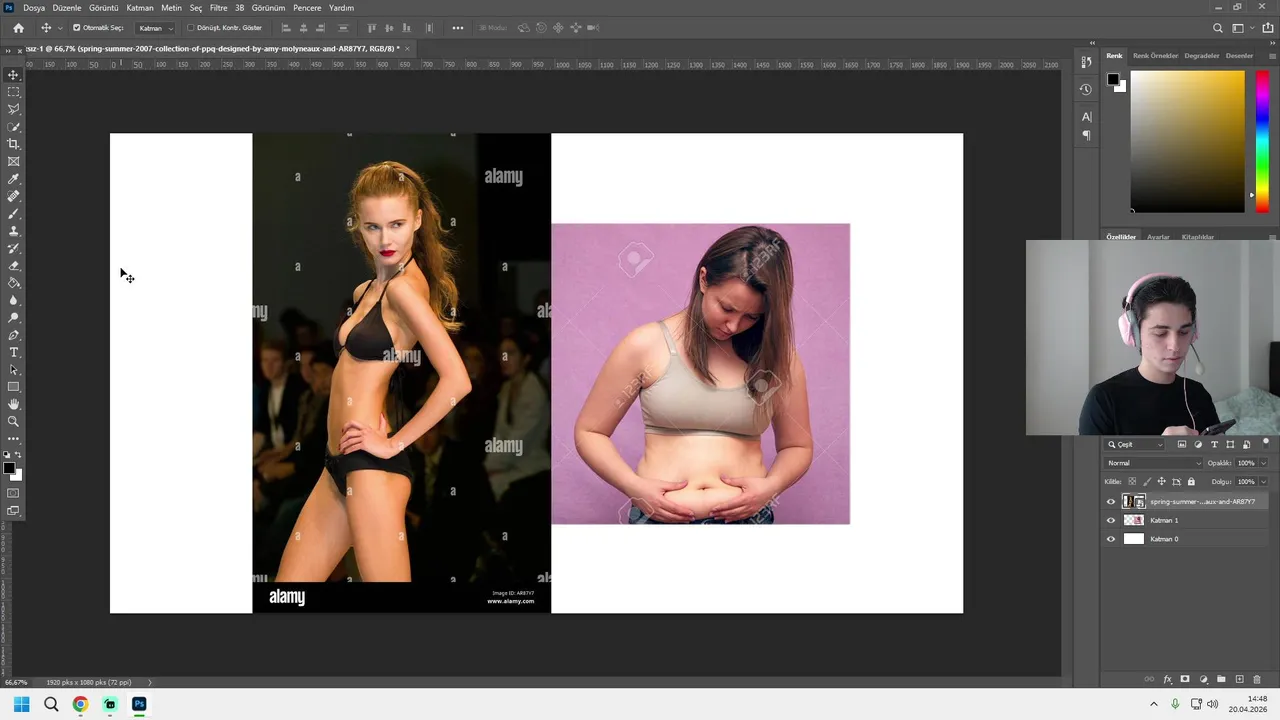
Task: Toggle lock position
Action: point(1161,481)
